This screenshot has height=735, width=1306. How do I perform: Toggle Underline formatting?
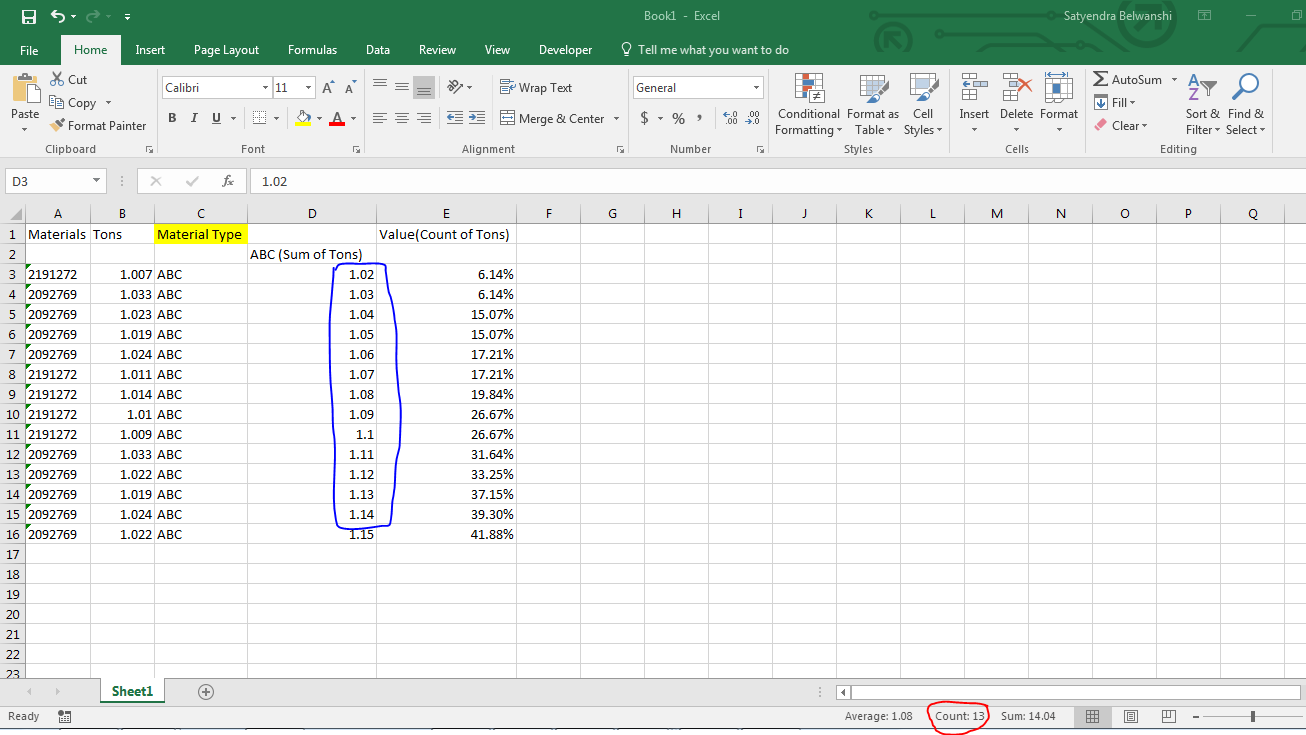tap(216, 118)
